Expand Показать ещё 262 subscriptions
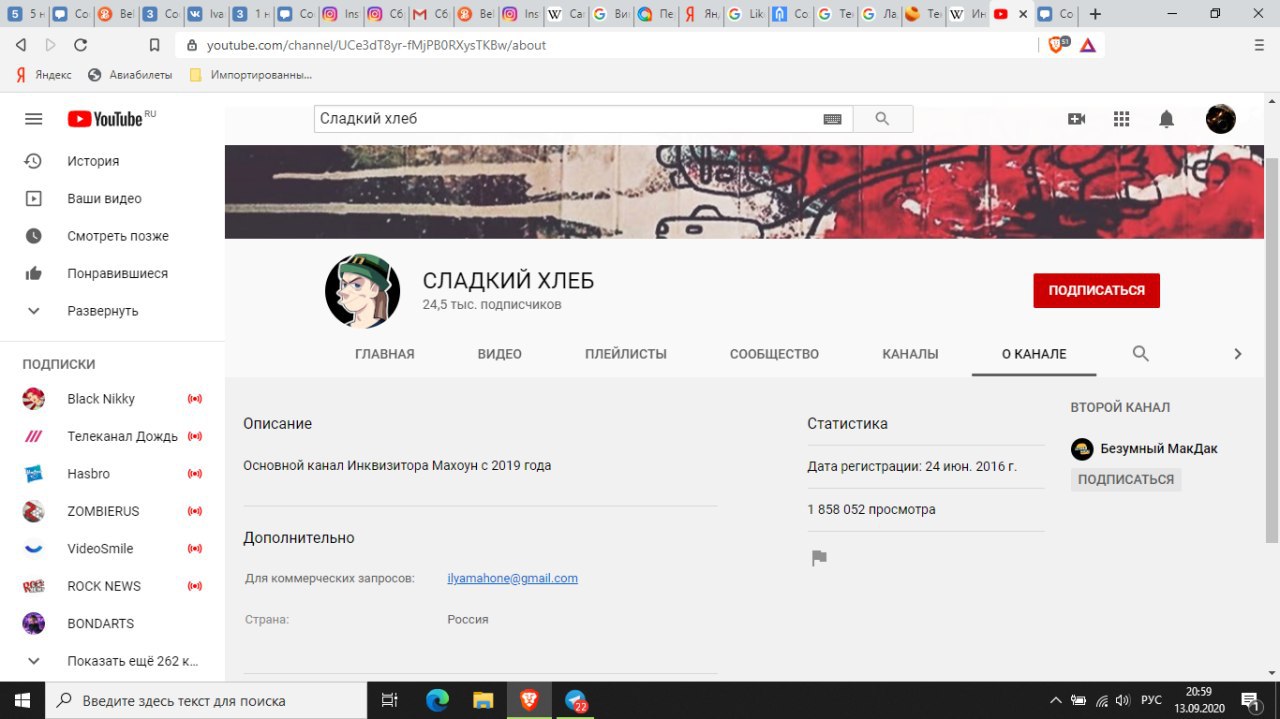Image resolution: width=1280 pixels, height=719 pixels. coord(112,661)
